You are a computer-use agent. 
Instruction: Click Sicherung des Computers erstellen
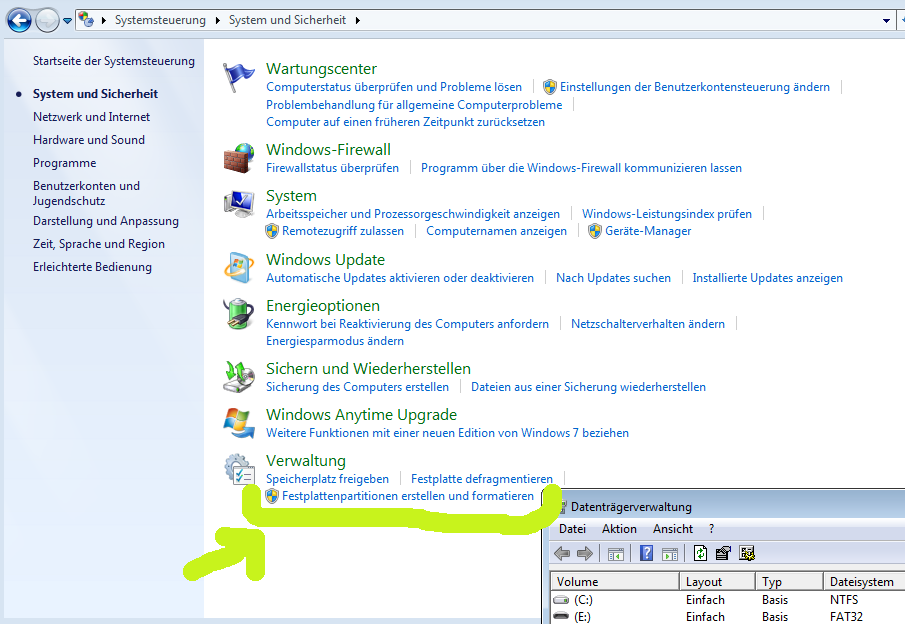pyautogui.click(x=357, y=387)
